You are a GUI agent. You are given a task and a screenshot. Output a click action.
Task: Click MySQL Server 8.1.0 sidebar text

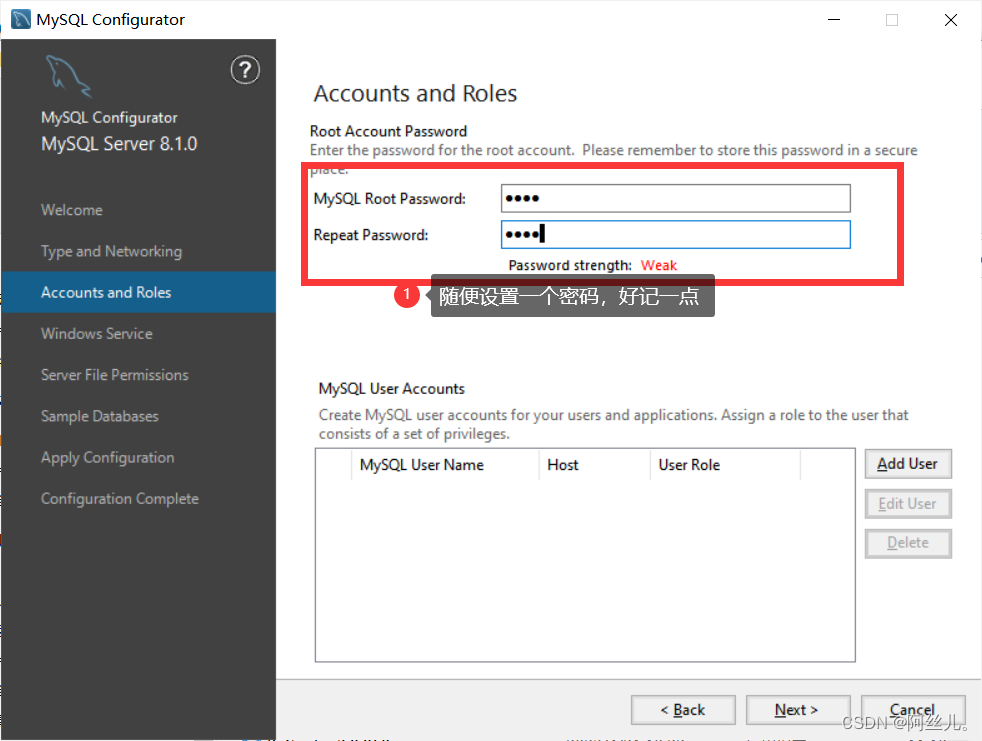coord(119,143)
